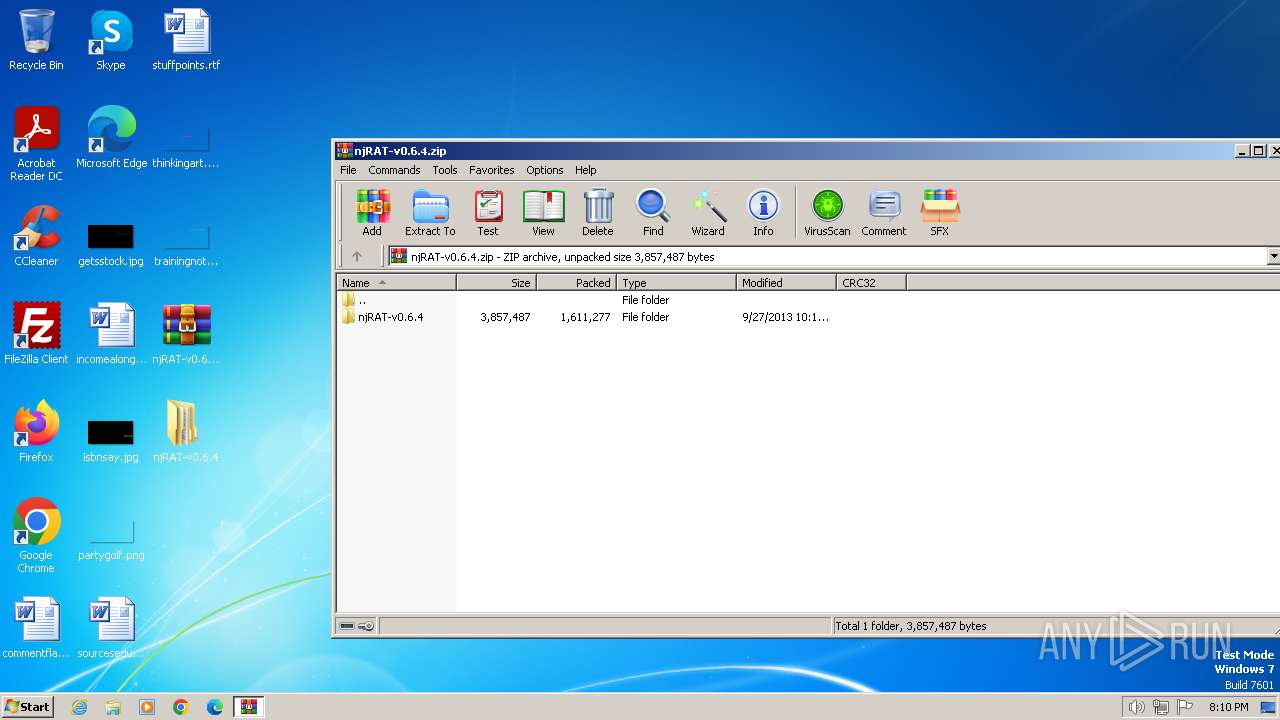Viewport: 1280px width, 720px height.
Task: Click the volume speaker tray icon
Action: [x=1136, y=707]
